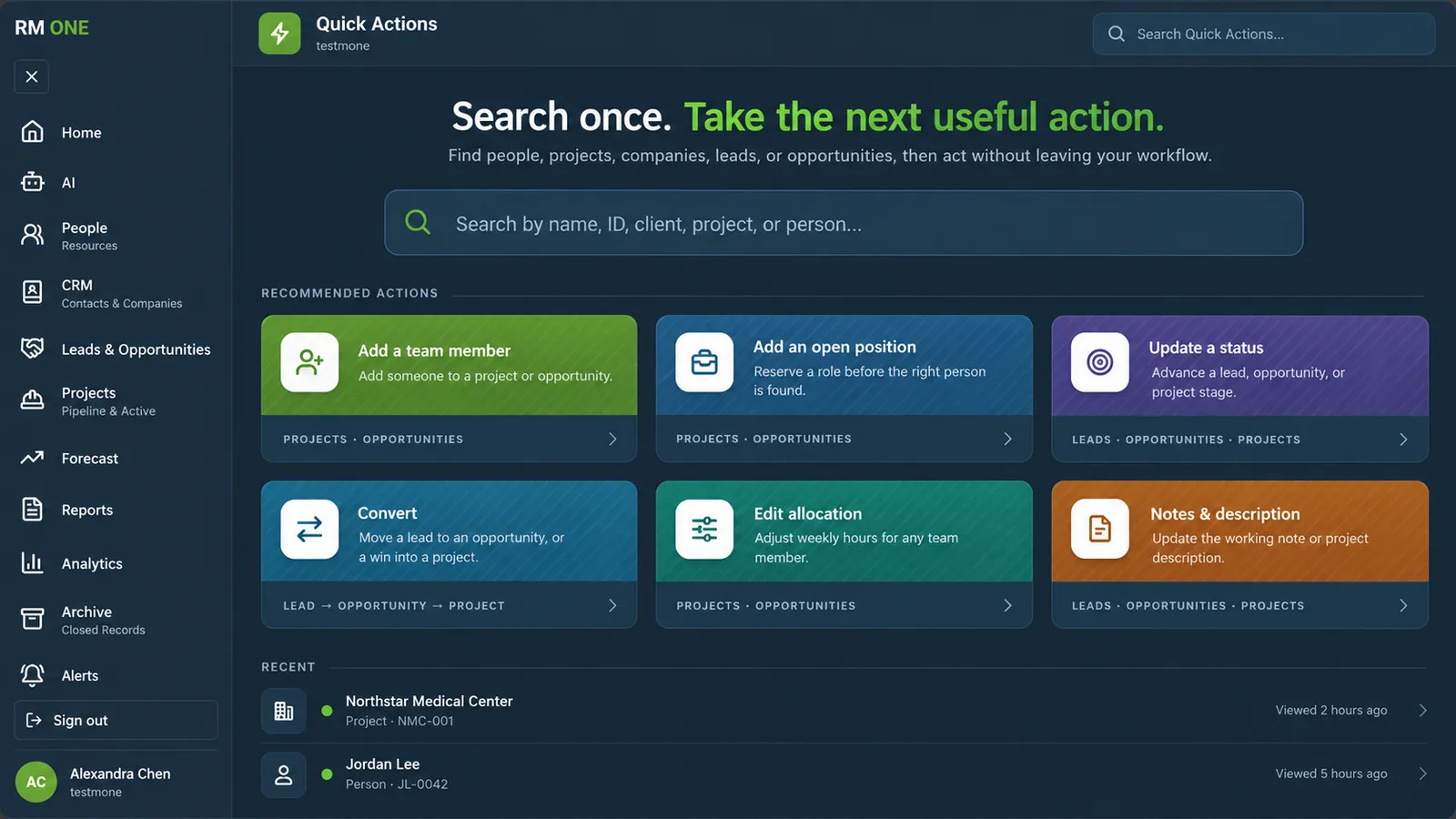The height and width of the screenshot is (819, 1456).
Task: Expand Add an open position card chevron
Action: click(x=1007, y=439)
